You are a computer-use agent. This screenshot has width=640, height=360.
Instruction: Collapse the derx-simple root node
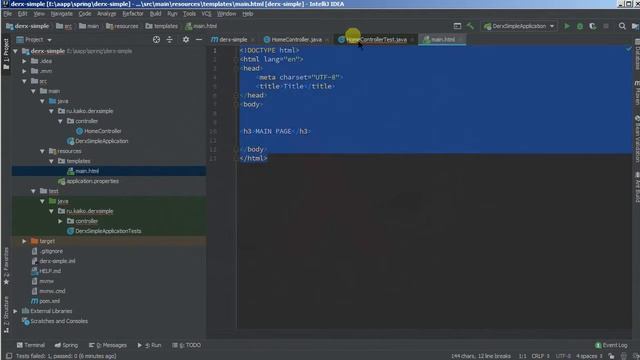click(16, 51)
